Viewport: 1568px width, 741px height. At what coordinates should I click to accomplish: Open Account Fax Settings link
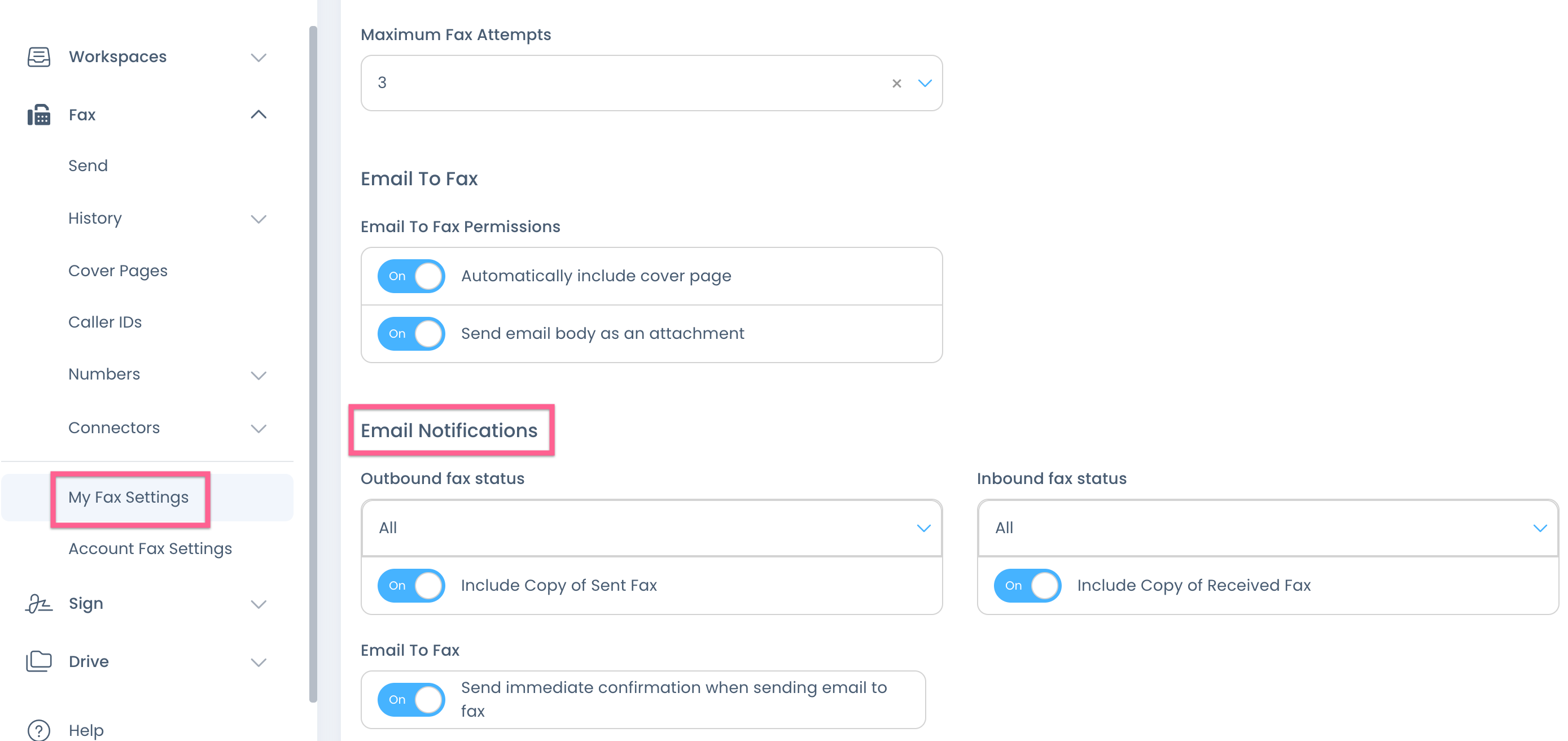pos(150,548)
